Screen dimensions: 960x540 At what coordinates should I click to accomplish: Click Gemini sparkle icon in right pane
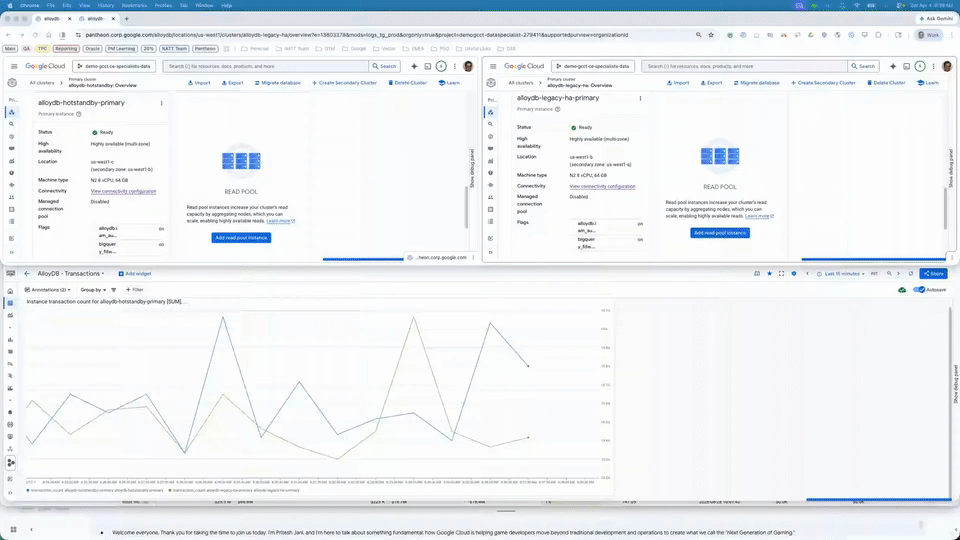coord(893,66)
